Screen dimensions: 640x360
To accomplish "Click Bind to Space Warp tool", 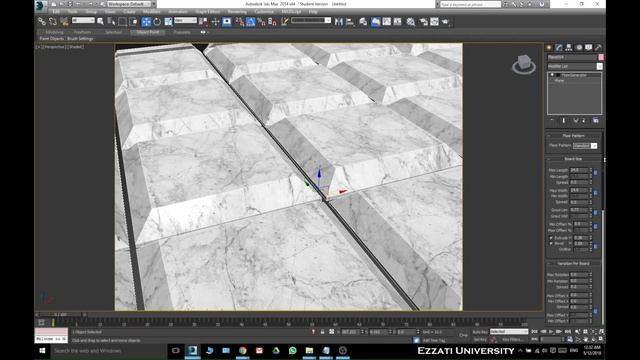I will coord(64,22).
